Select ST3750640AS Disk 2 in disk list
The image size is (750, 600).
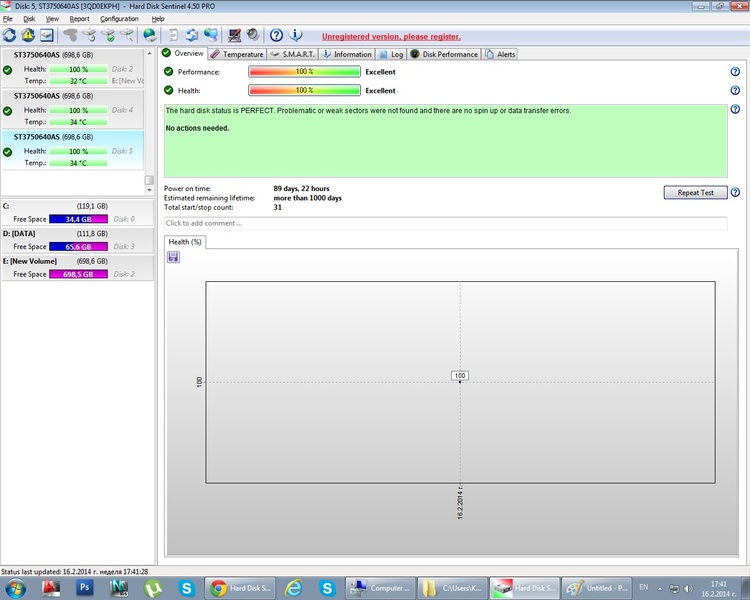73,68
